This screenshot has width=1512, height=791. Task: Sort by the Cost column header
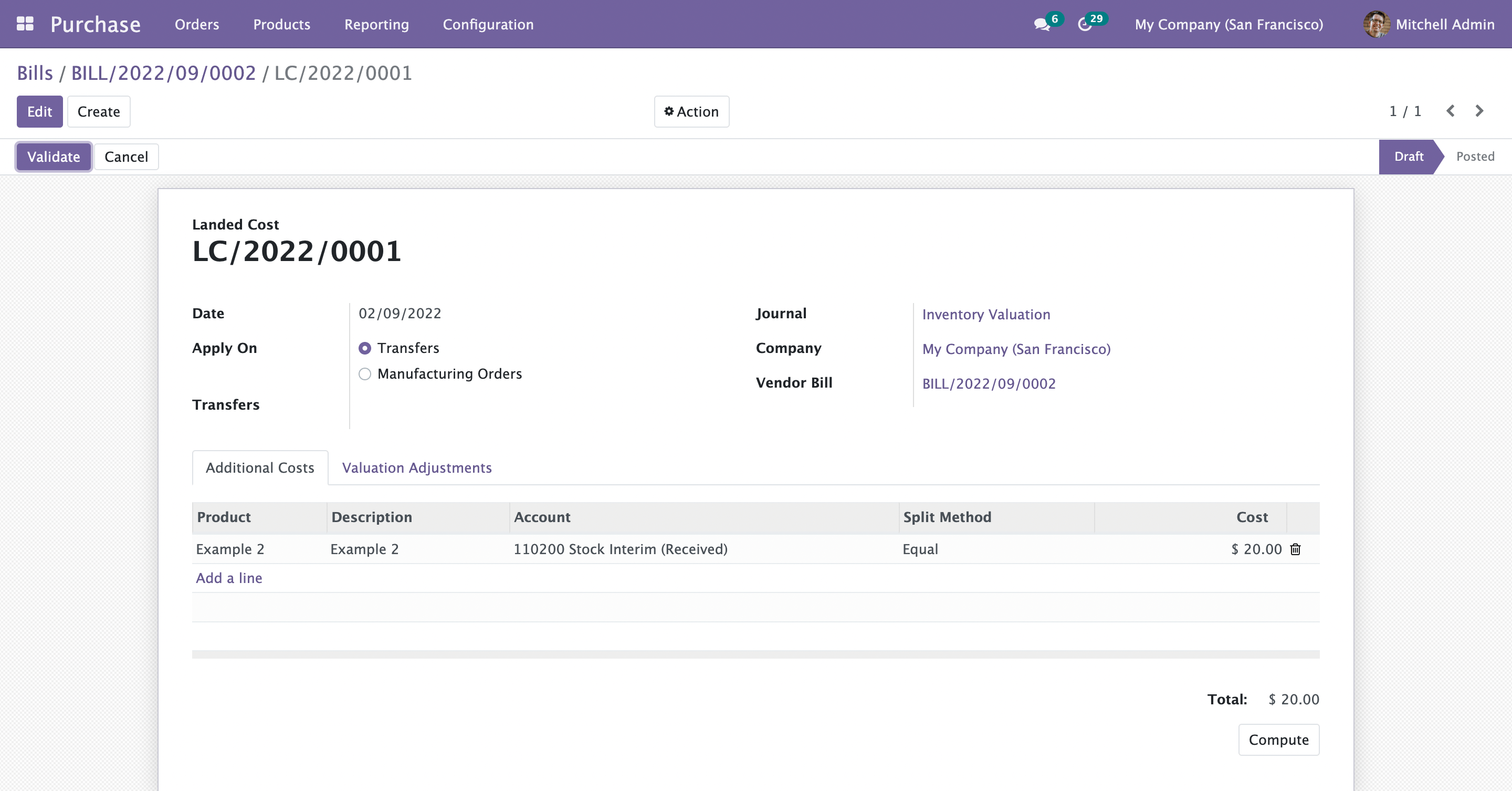click(x=1252, y=517)
